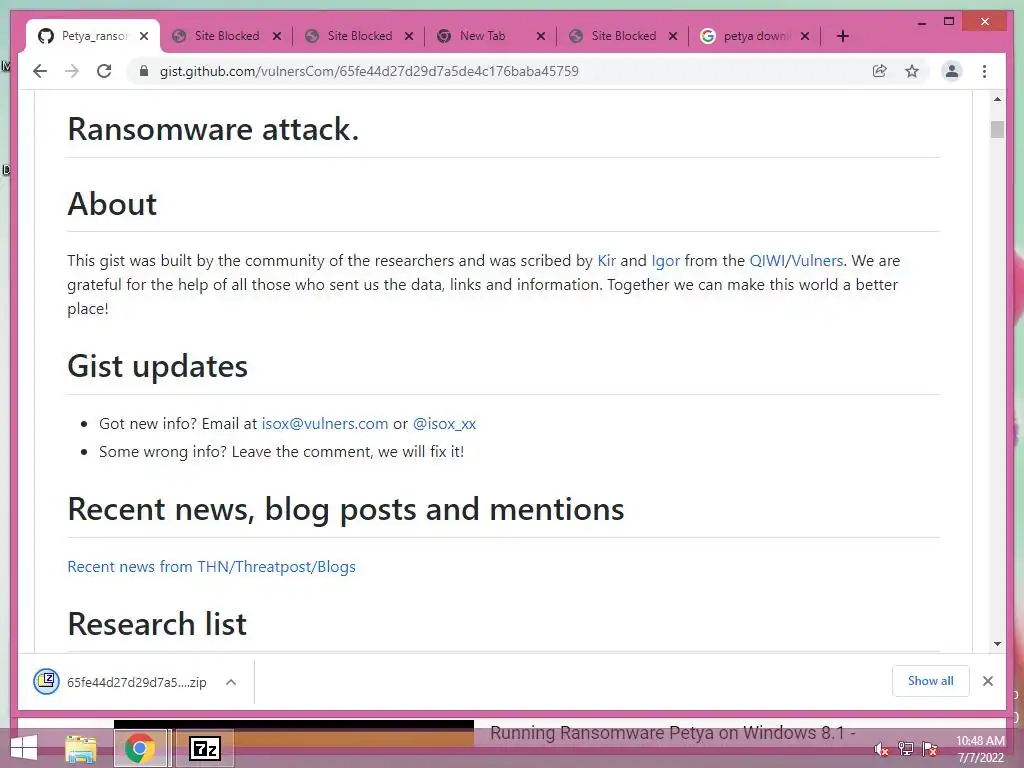Click the Chrome taskbar icon
This screenshot has height=768, width=1024.
[x=140, y=748]
